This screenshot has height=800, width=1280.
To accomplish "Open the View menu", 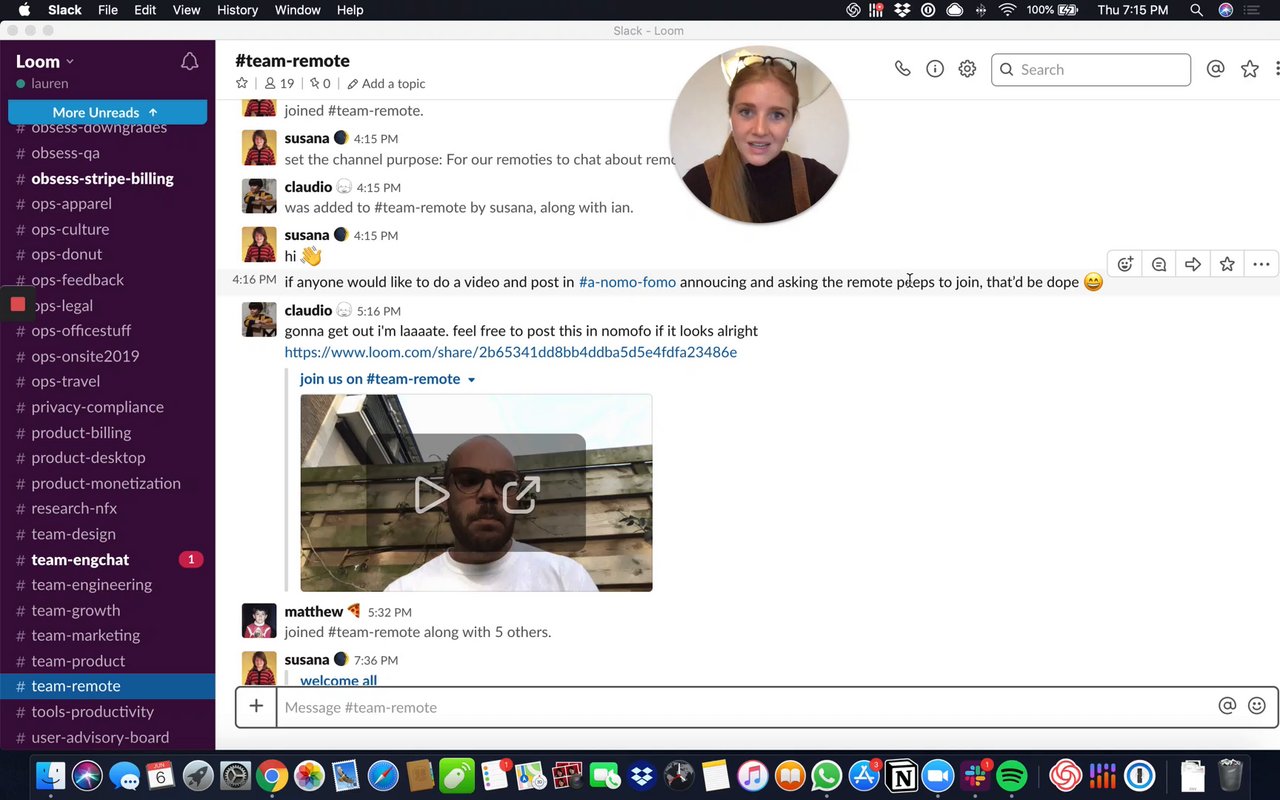I will tap(186, 10).
